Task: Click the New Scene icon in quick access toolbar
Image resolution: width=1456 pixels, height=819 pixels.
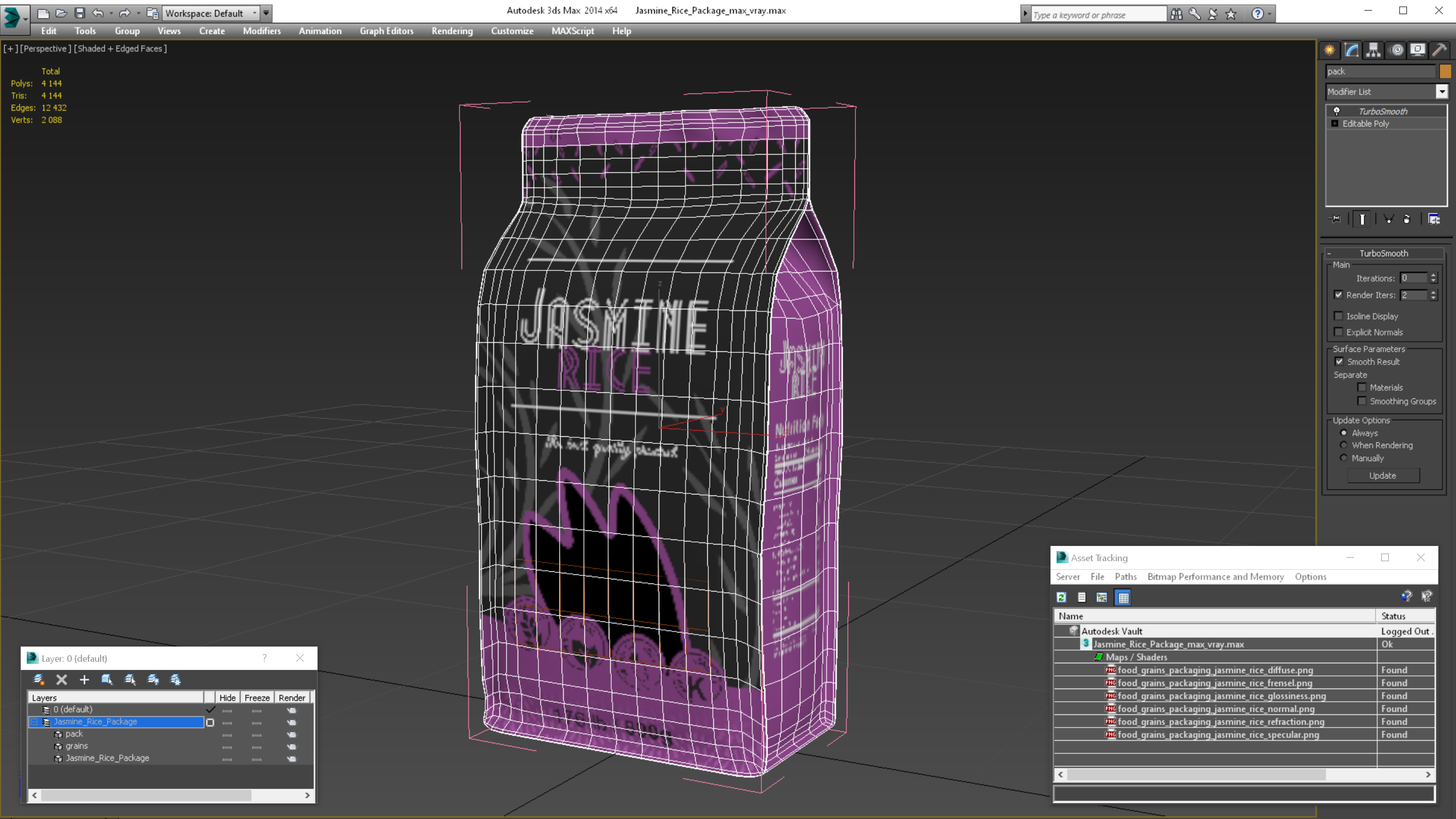Action: (x=43, y=13)
